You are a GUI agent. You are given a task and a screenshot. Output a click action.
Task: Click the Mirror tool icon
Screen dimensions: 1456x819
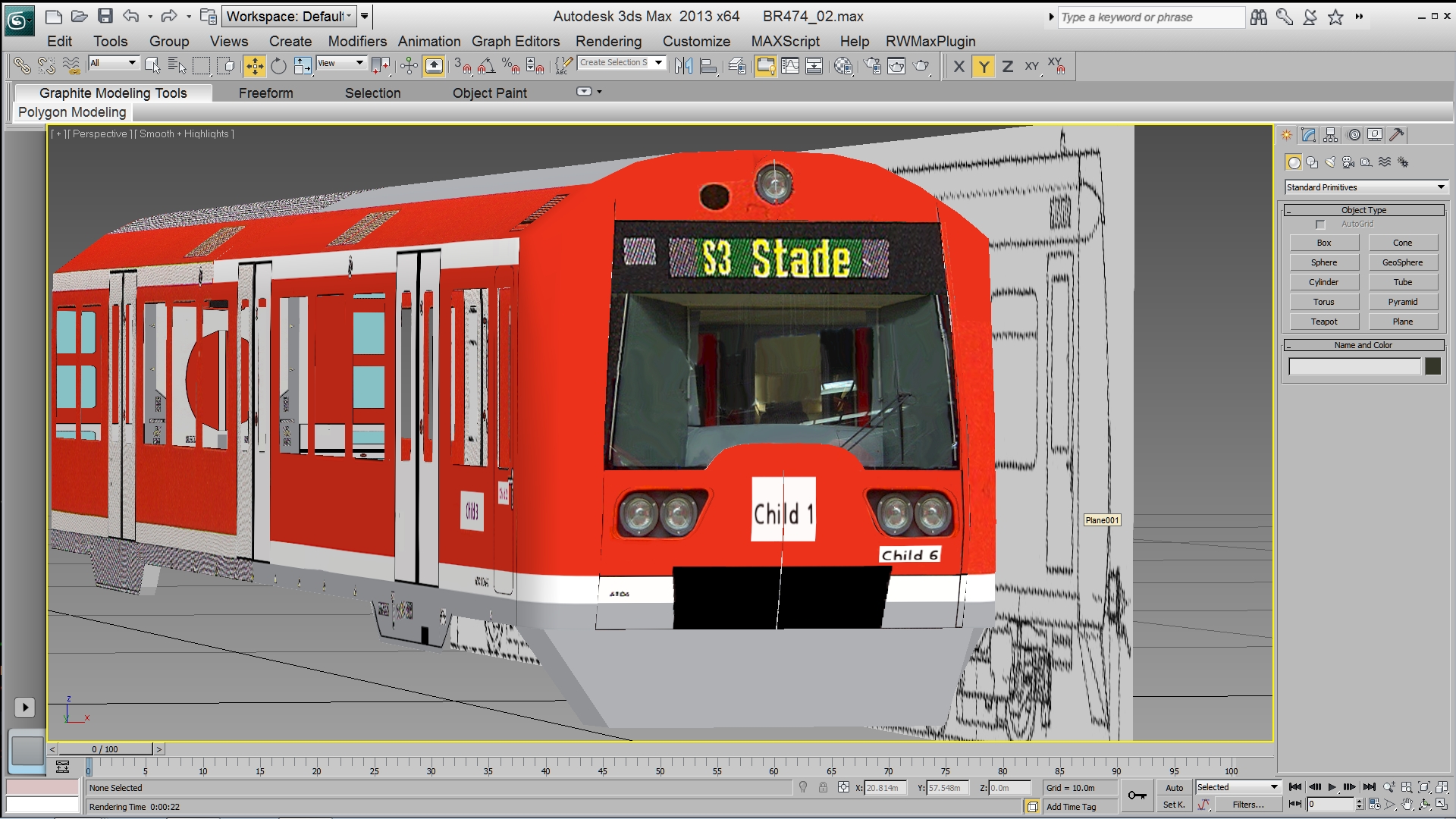tap(683, 67)
